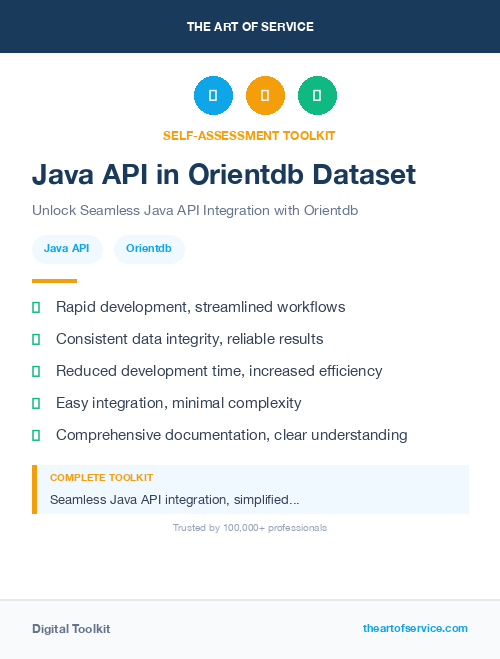This screenshot has height=659, width=500.
Task: Click COMPLETE TOOLKIT label
Action: point(101,478)
